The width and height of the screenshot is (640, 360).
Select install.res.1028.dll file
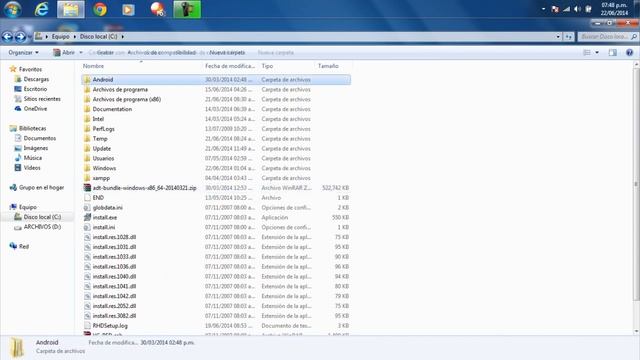tap(114, 237)
